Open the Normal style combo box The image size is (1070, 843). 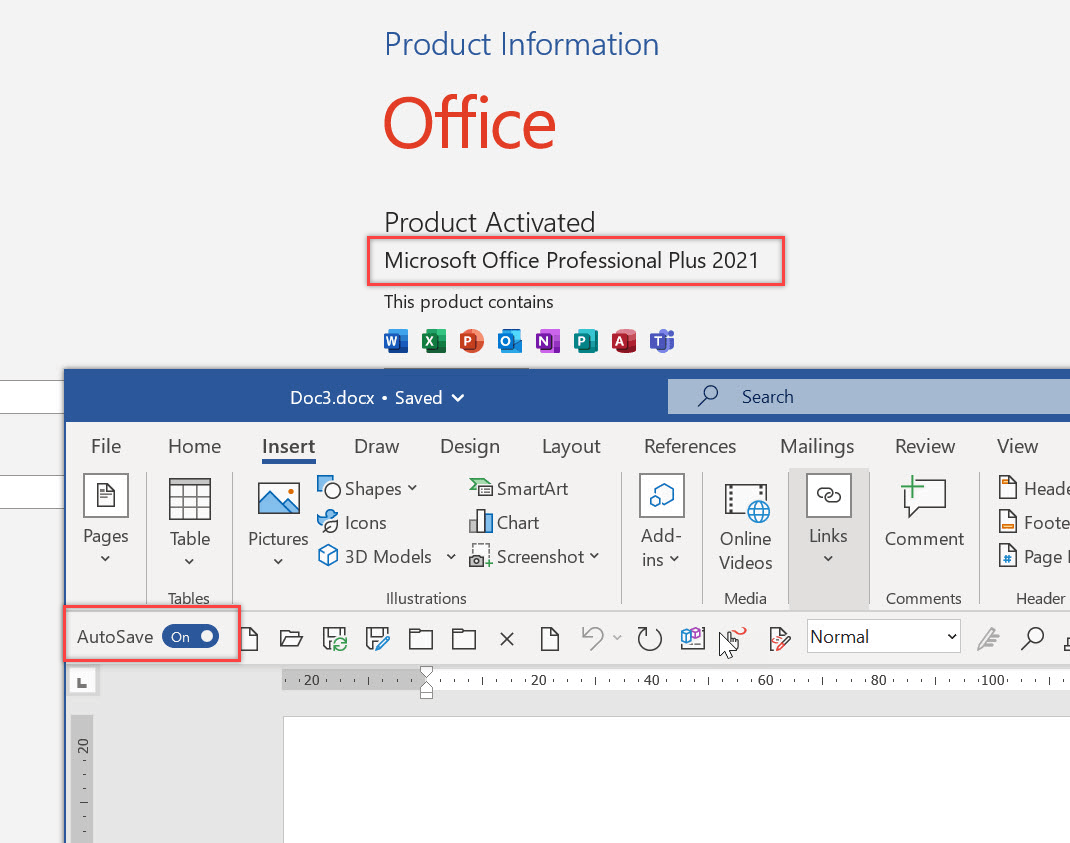point(883,637)
